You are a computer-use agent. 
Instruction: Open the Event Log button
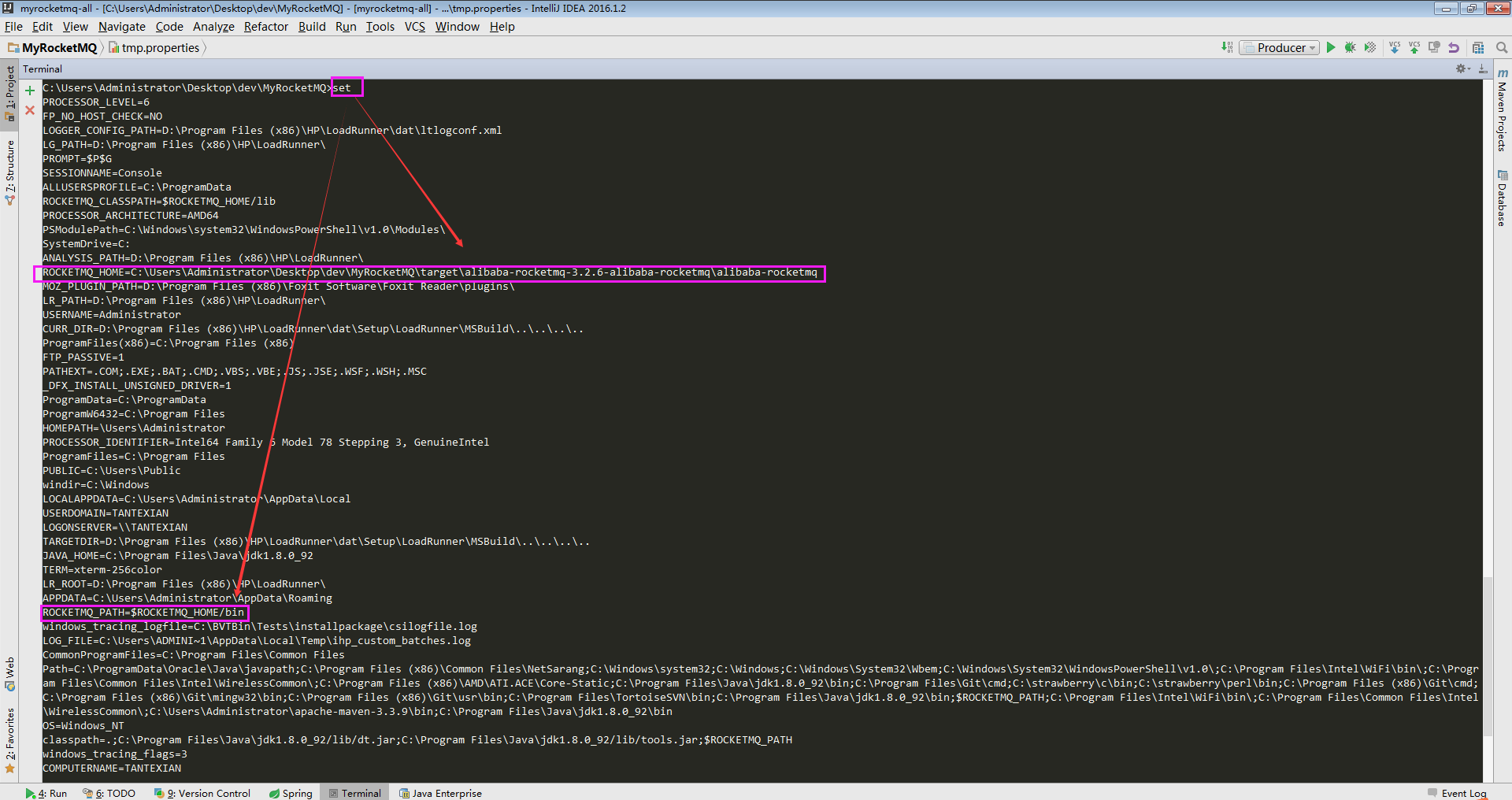[x=1457, y=793]
